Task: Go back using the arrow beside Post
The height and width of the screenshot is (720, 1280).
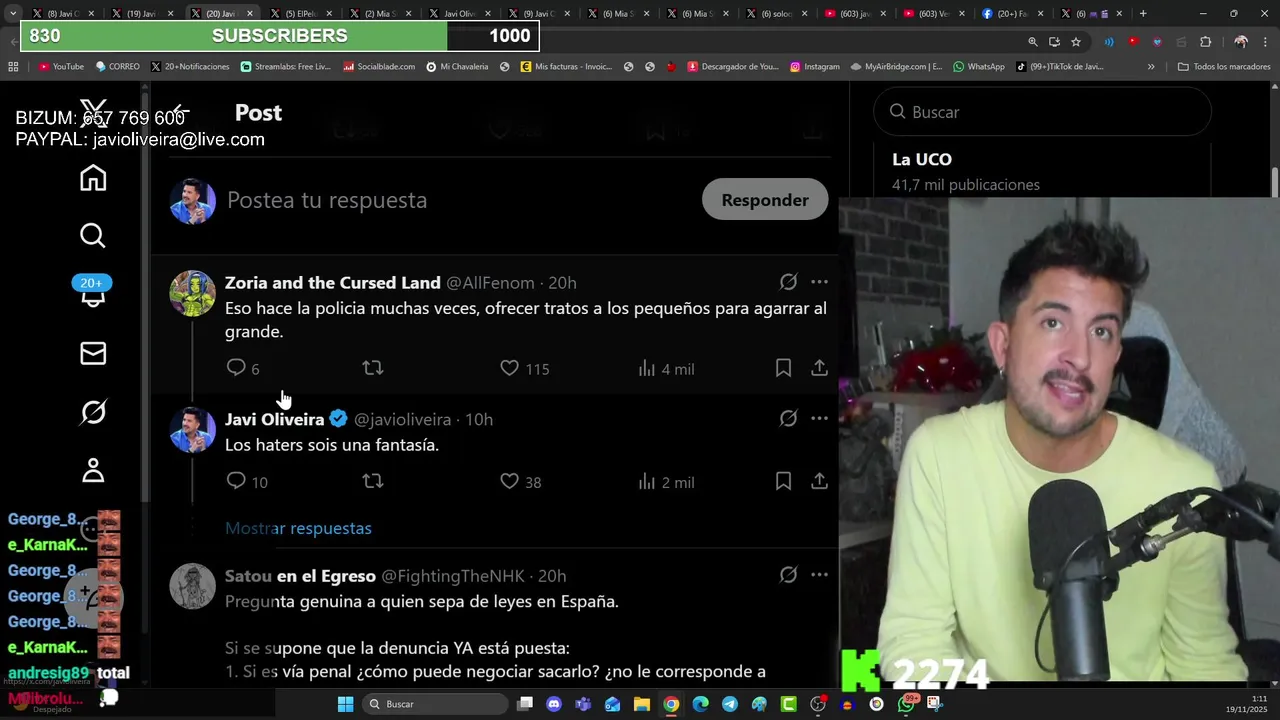Action: [x=180, y=113]
